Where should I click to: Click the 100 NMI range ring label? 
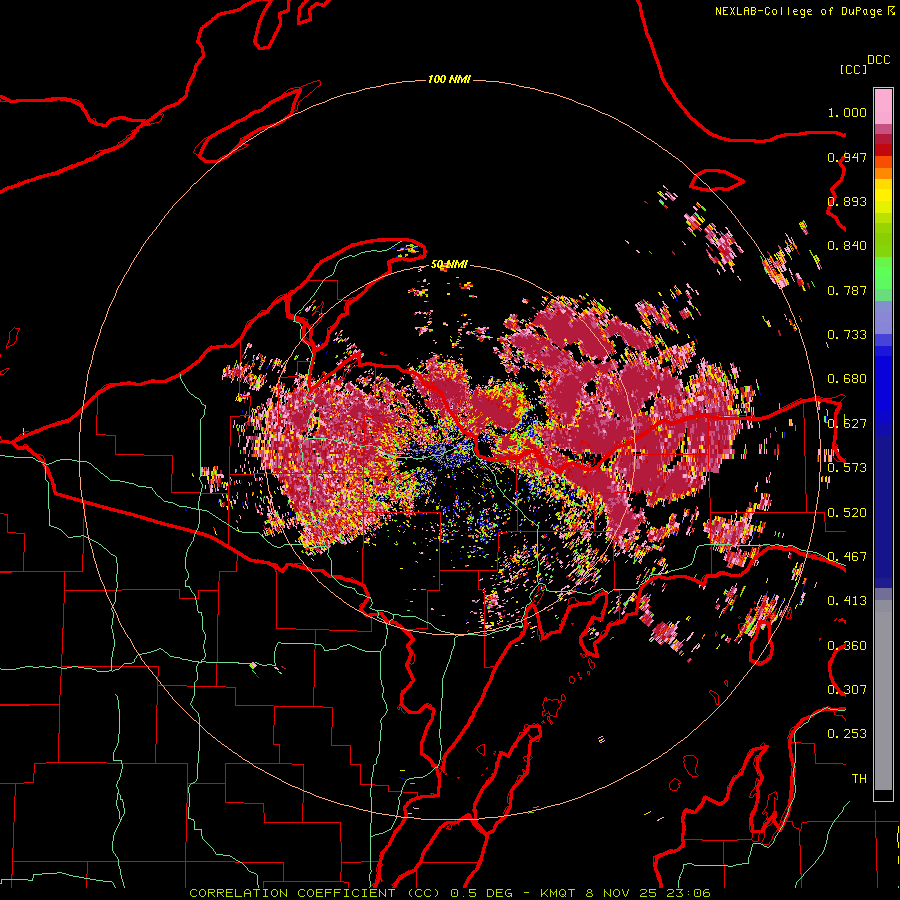(449, 79)
